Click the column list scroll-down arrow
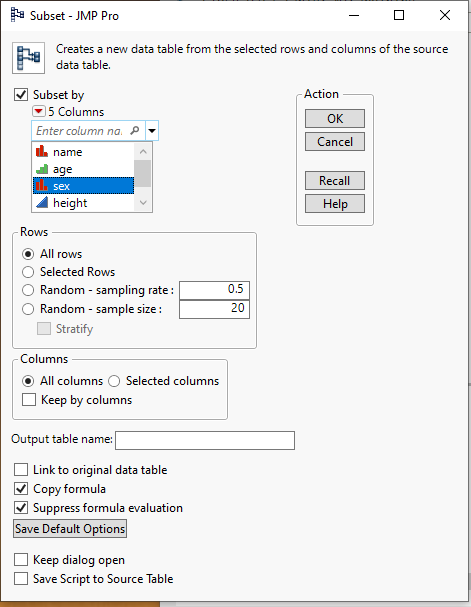The image size is (471, 607). pyautogui.click(x=143, y=203)
